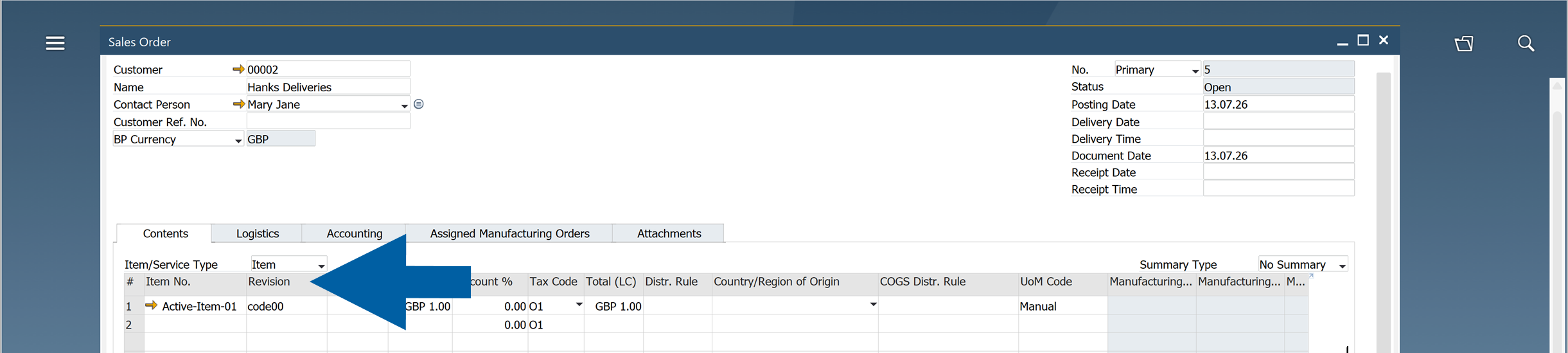The height and width of the screenshot is (353, 1568).
Task: Expand Country/Region of Origin dropdown row 1
Action: pyautogui.click(x=873, y=305)
